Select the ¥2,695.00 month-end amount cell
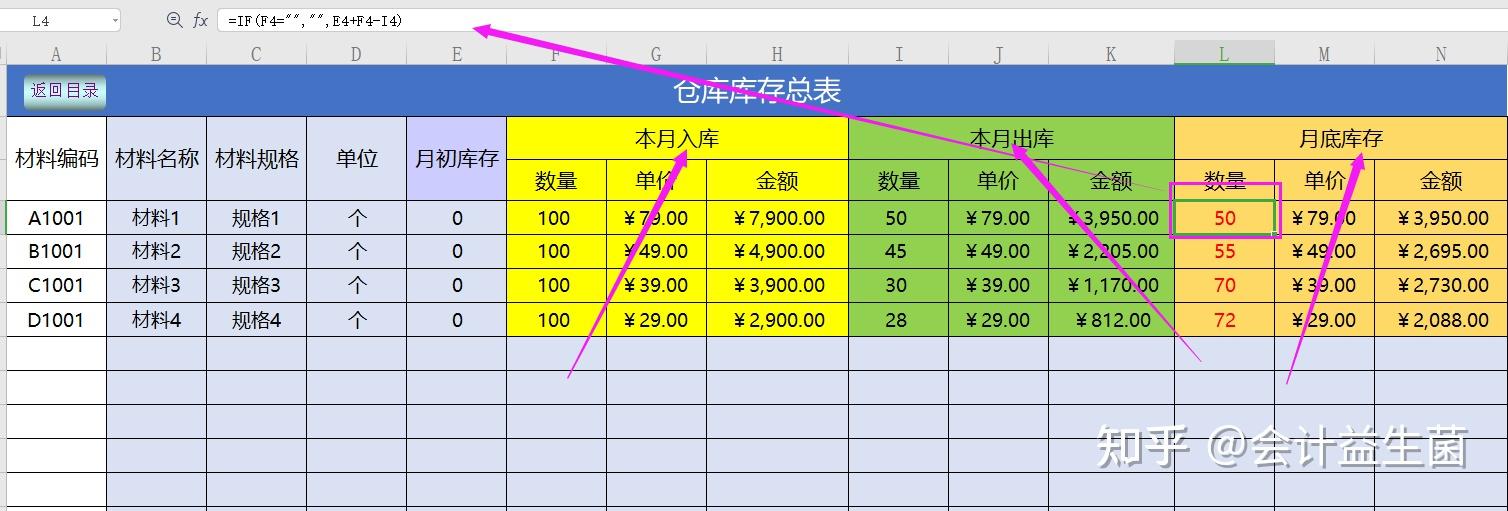The image size is (1508, 511). [1441, 251]
